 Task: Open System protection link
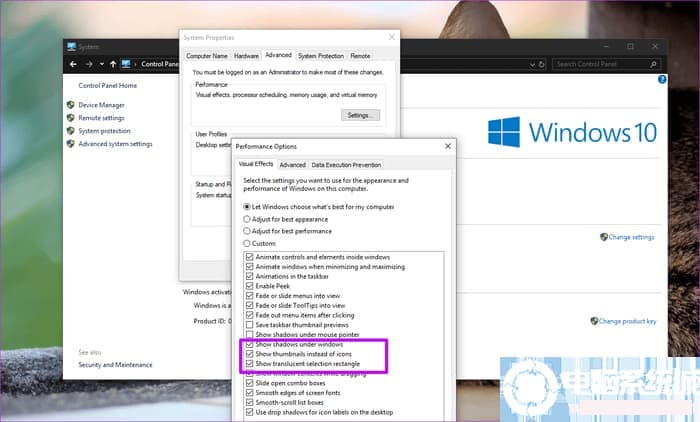(x=104, y=131)
